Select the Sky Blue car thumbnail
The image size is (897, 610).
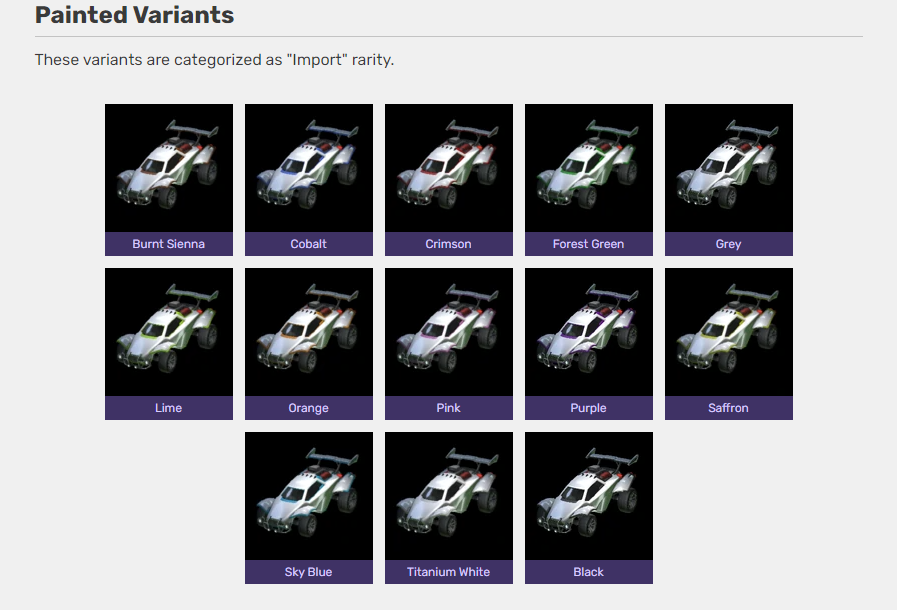coord(308,496)
